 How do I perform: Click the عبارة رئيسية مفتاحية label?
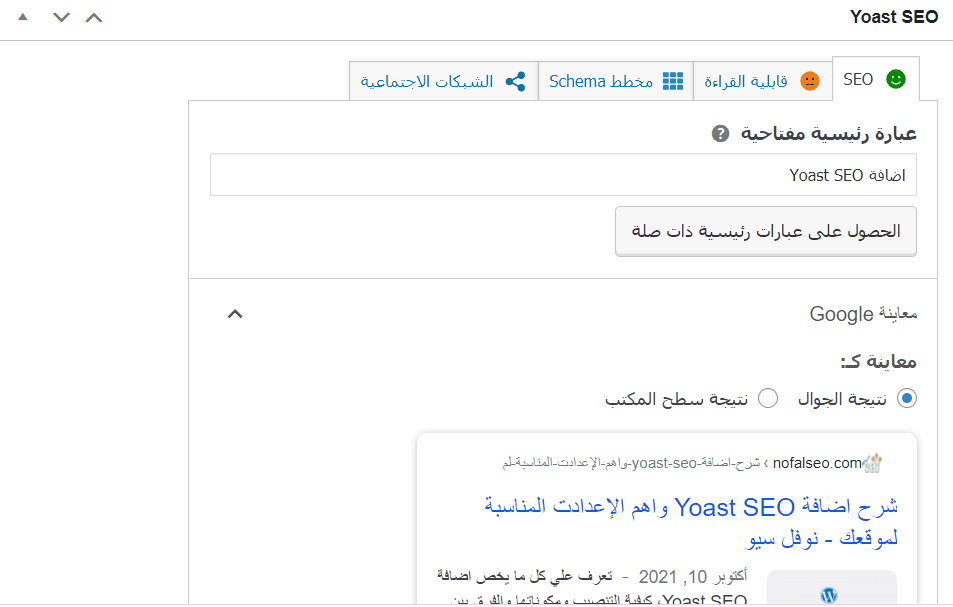828,134
